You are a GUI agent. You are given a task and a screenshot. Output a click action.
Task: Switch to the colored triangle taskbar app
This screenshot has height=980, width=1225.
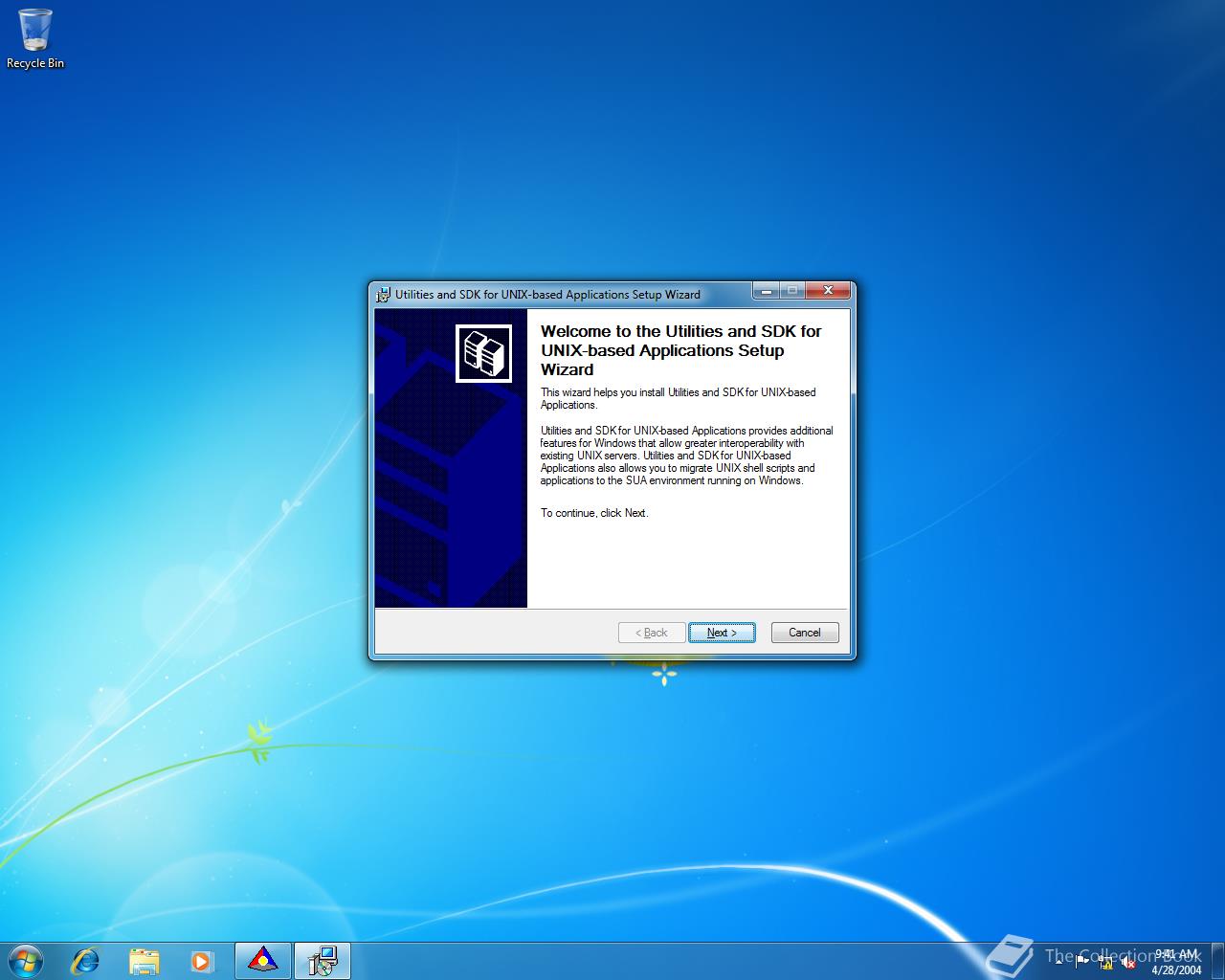point(263,961)
